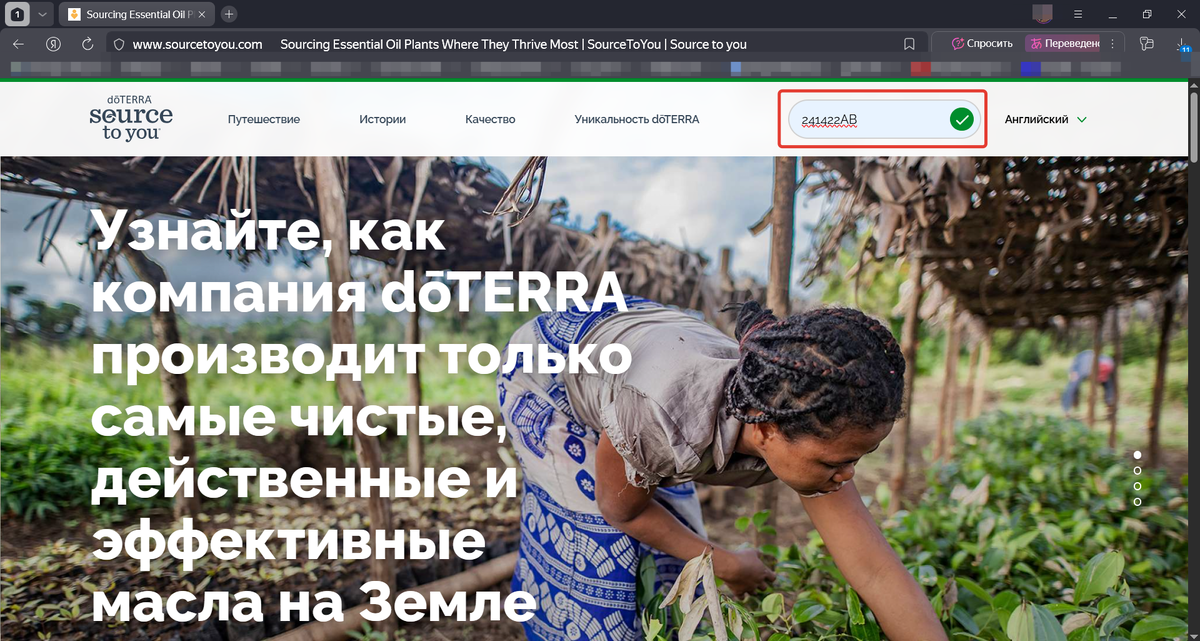Click the page vertical scrollbar thumb
This screenshot has height=641, width=1200.
pos(1193,128)
